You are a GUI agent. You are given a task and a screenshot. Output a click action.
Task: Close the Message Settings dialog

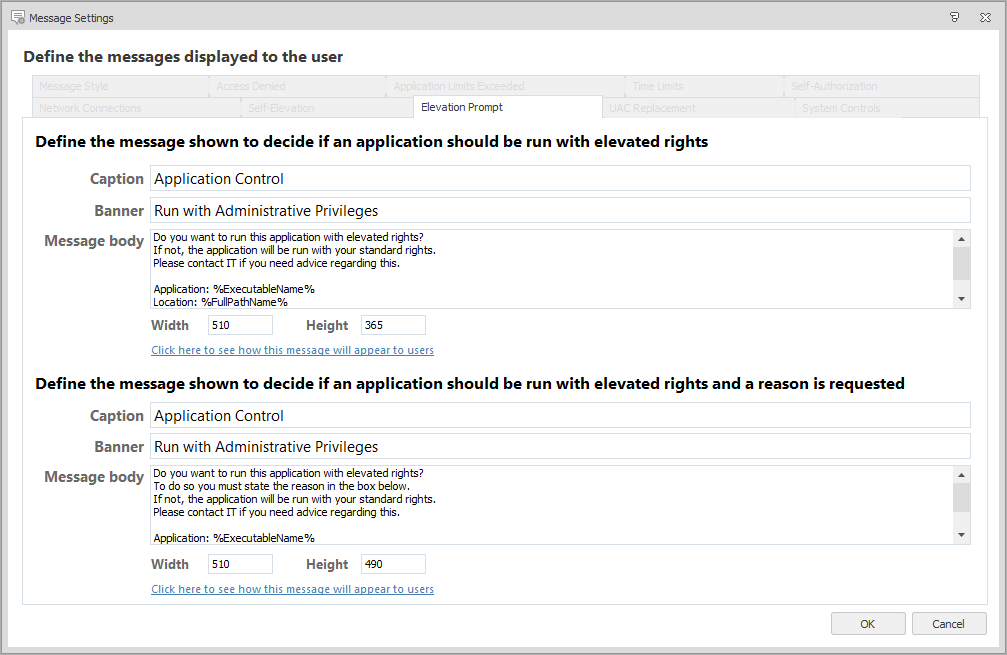click(986, 17)
